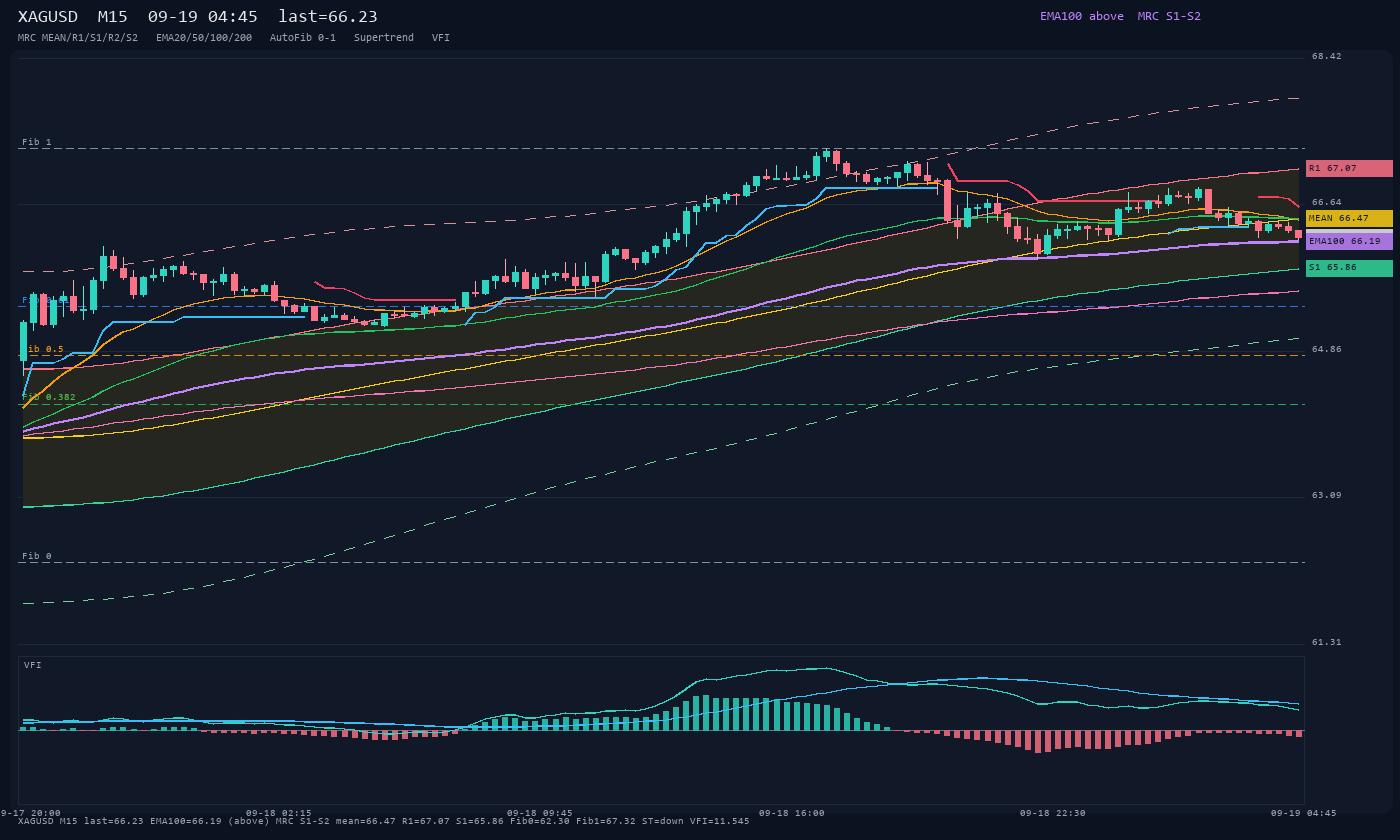Click the 'Fib 1' level label
Image resolution: width=1400 pixels, height=840 pixels.
(37, 142)
